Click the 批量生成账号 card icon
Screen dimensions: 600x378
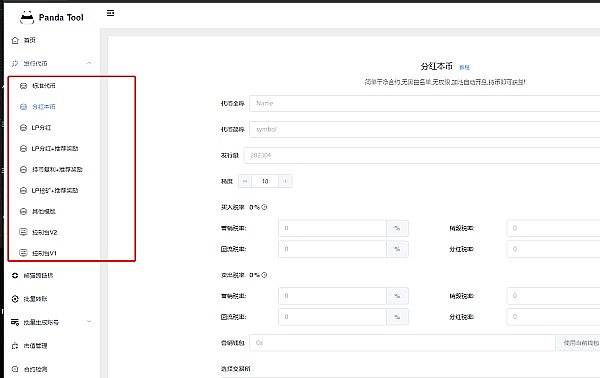tap(15, 323)
